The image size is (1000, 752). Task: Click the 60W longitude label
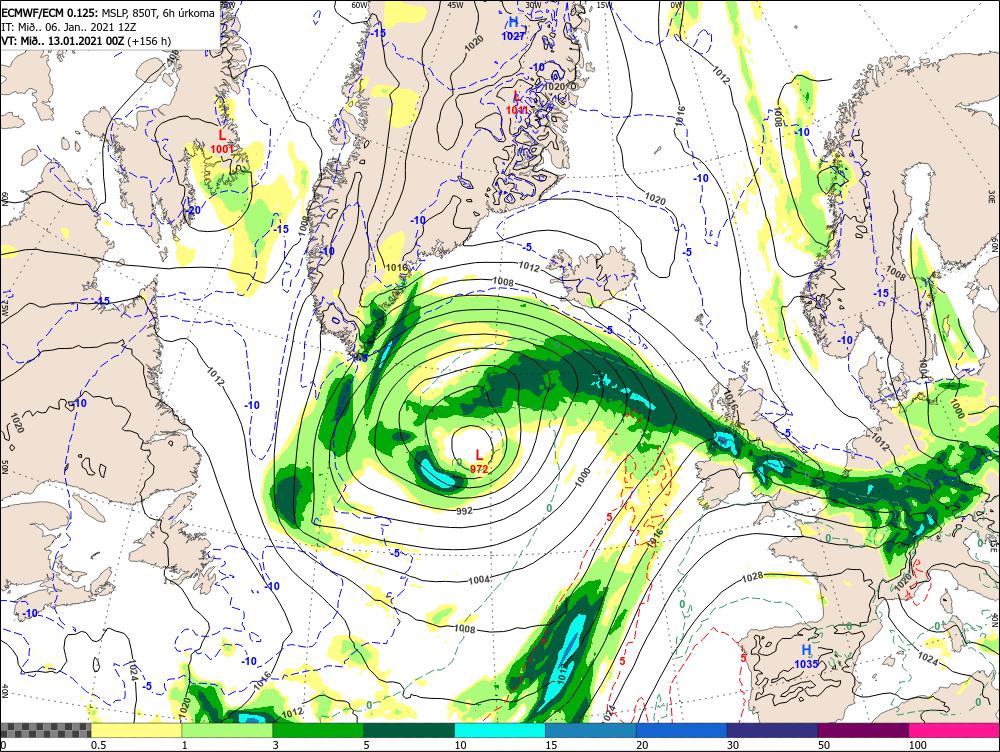[x=360, y=5]
